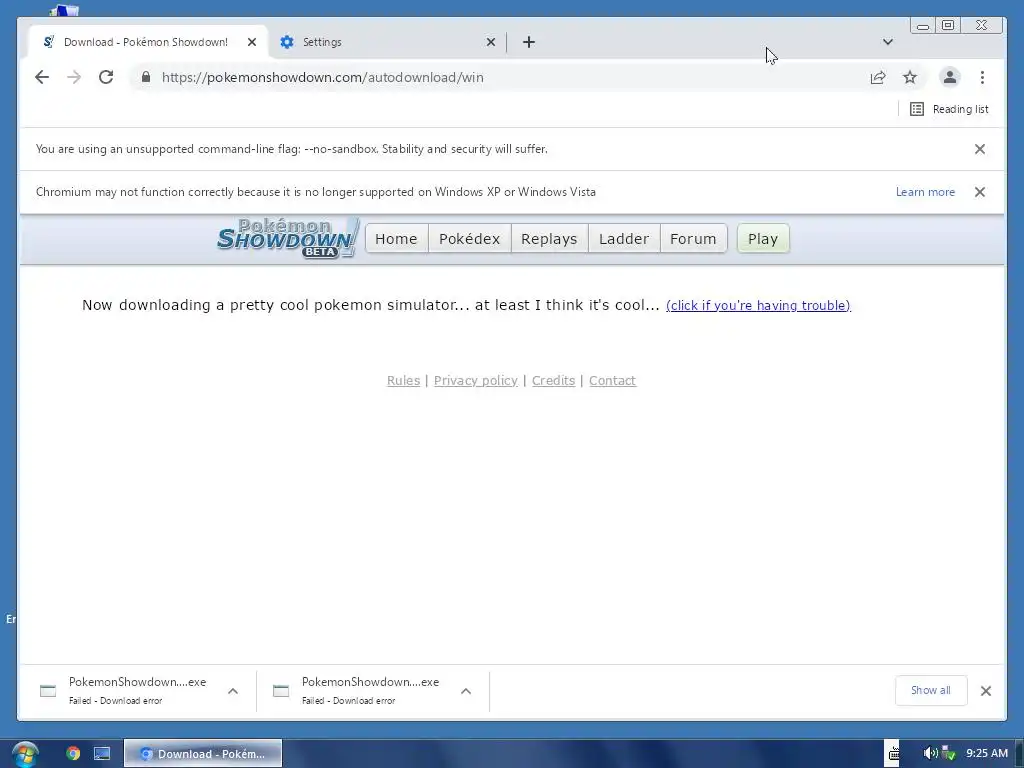Open the user profile avatar menu
This screenshot has height=768, width=1024.
point(950,77)
